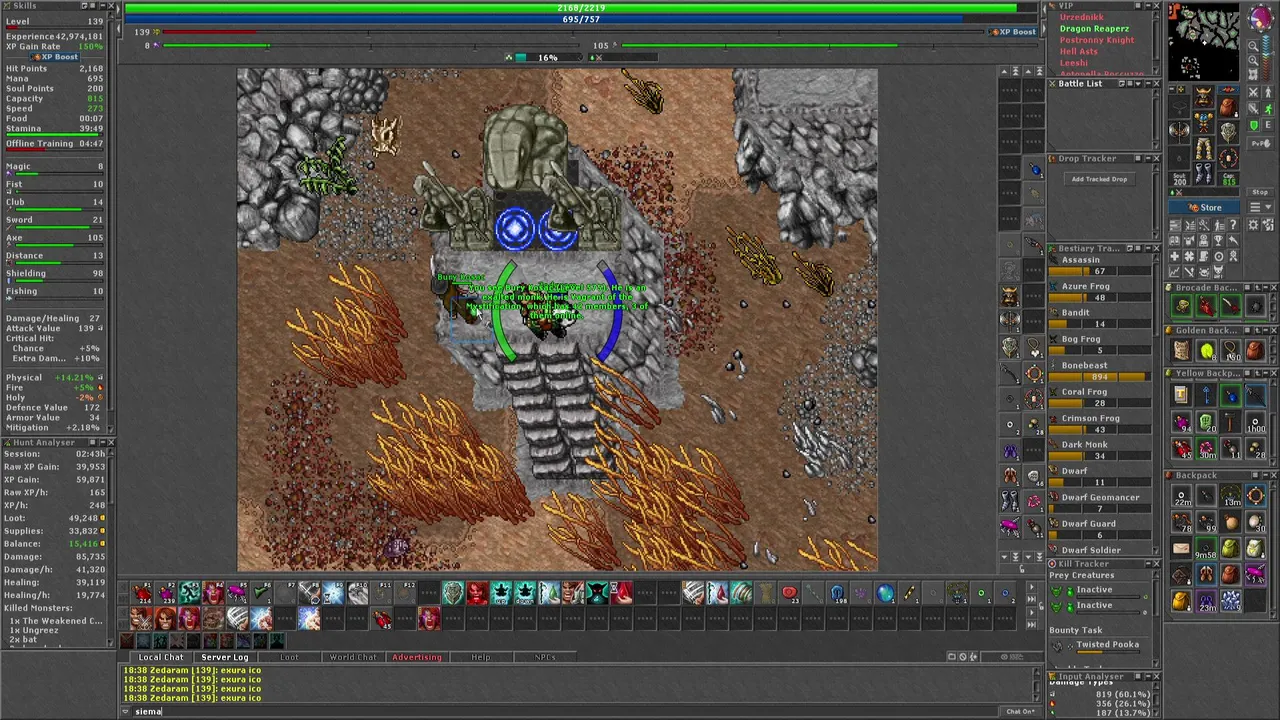Click the letter item in Backpack

point(1181,548)
